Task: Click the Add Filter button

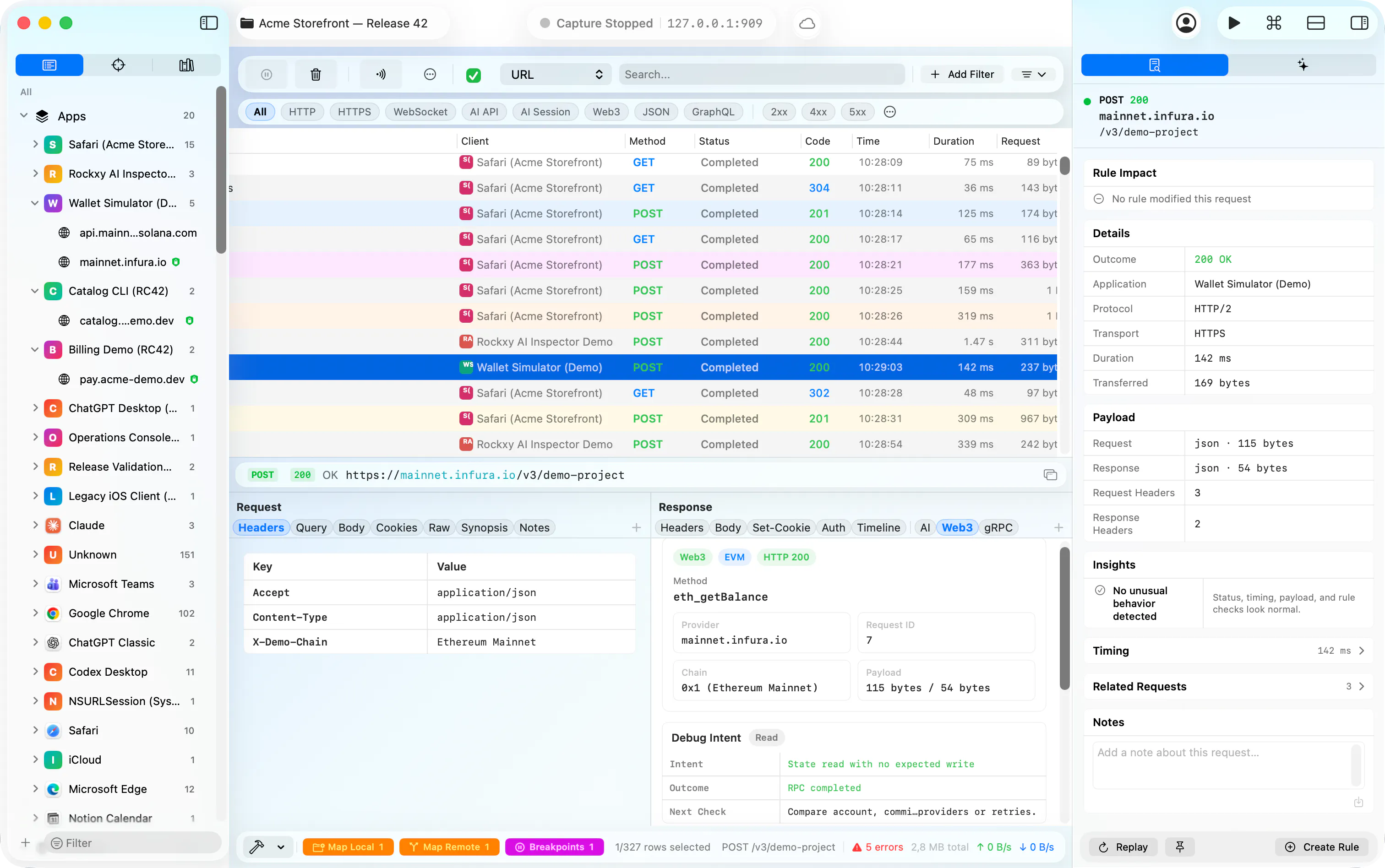Action: pyautogui.click(x=962, y=75)
